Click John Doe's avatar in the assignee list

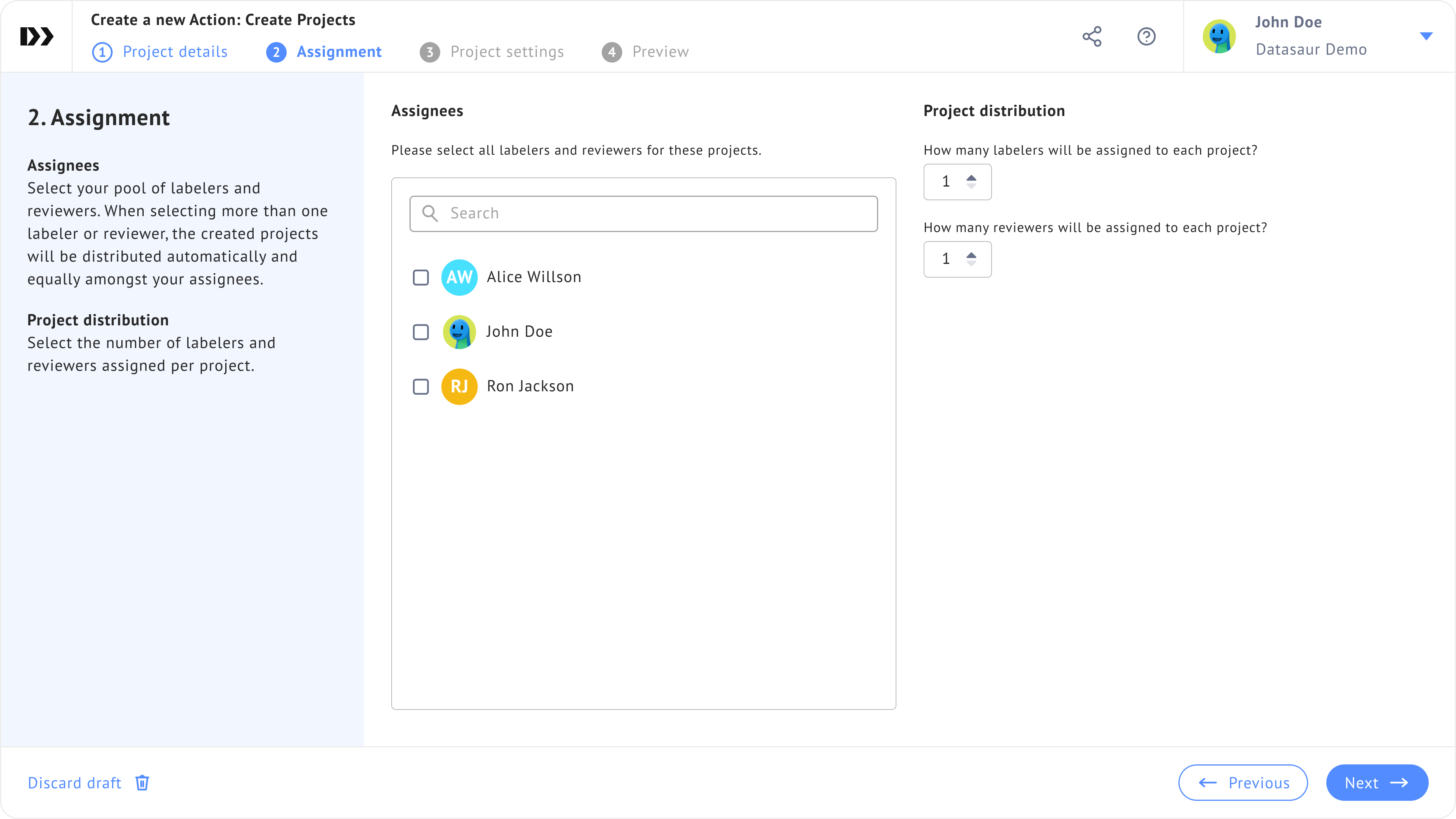point(459,332)
